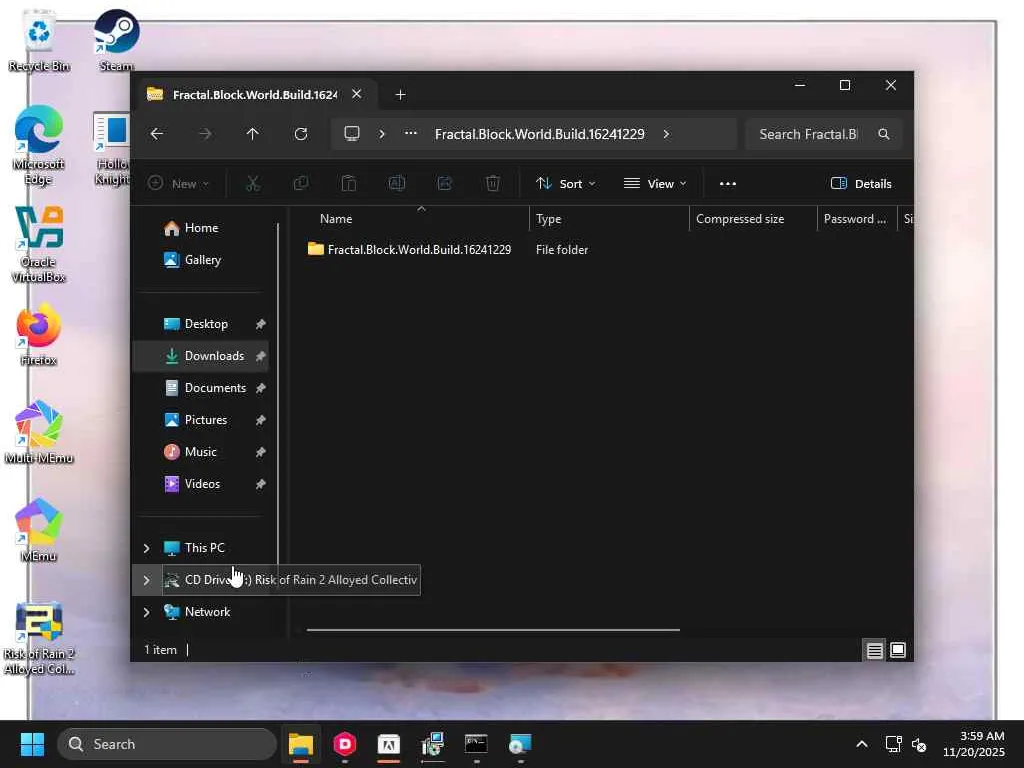
Task: Click the search magnifier icon in Explorer
Action: tap(884, 134)
